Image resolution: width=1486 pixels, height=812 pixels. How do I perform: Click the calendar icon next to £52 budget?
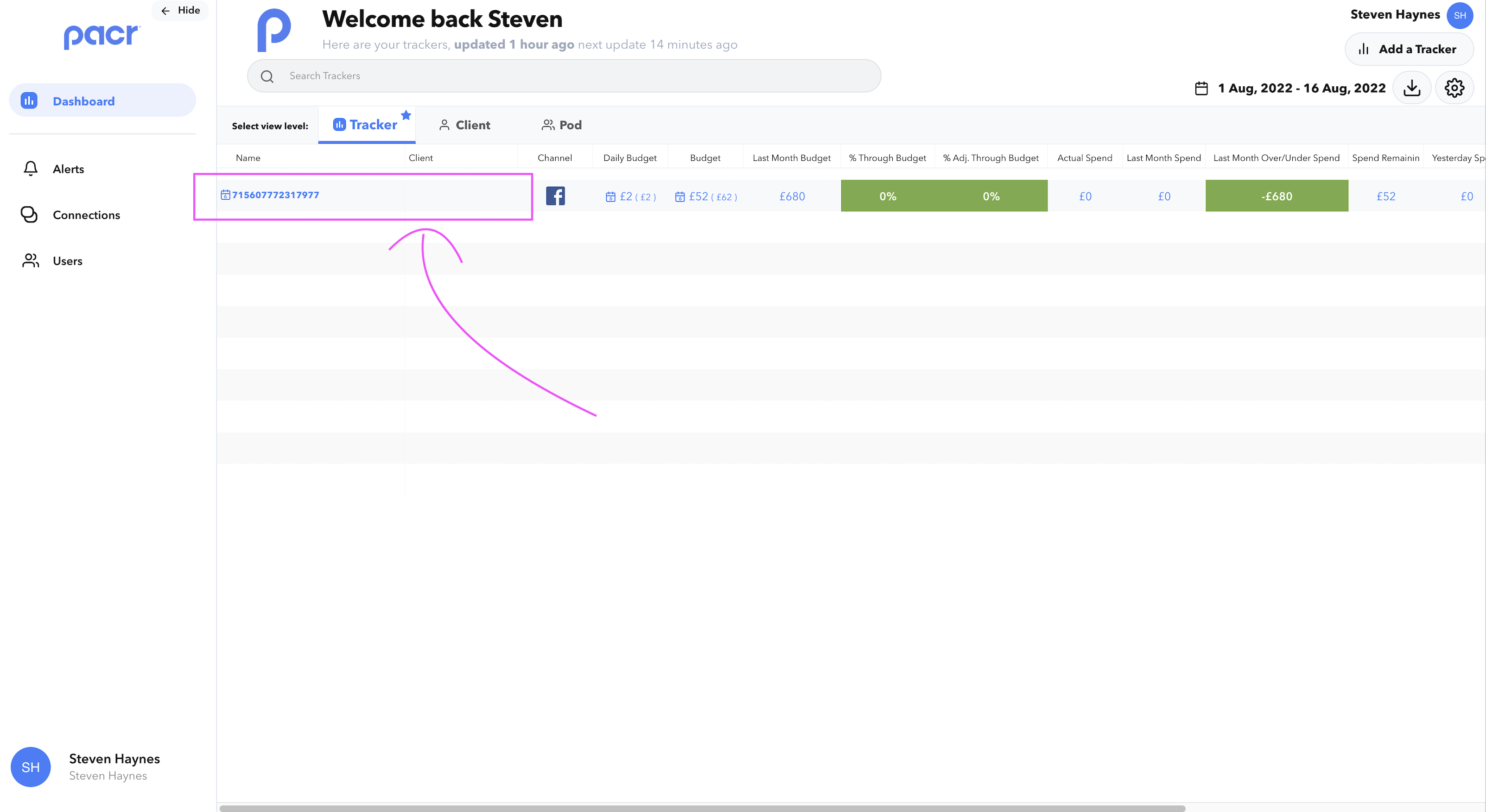coord(679,197)
